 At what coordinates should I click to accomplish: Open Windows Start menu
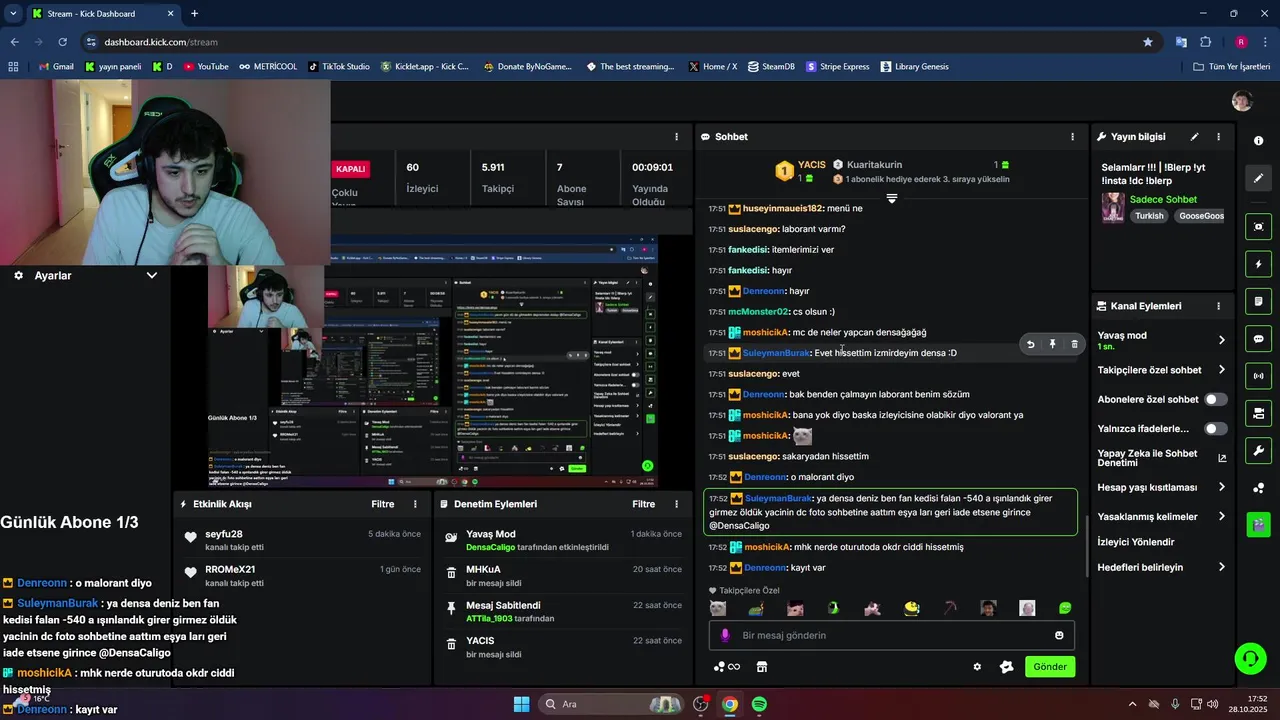pos(521,704)
